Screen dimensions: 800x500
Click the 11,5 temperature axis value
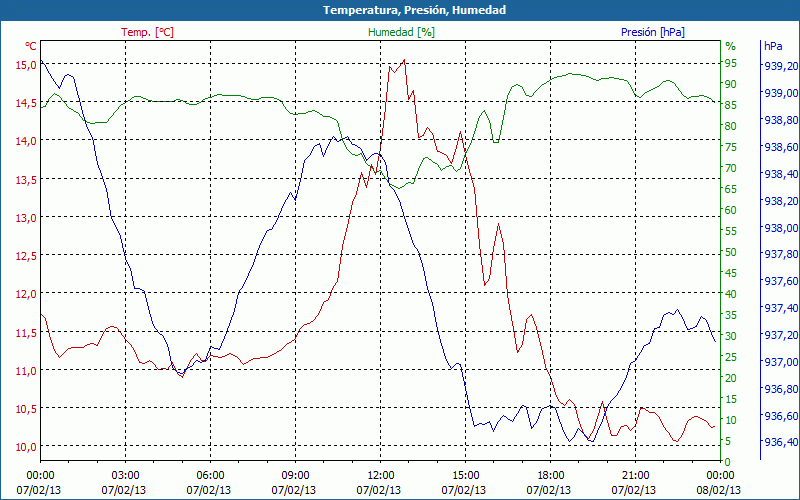coord(27,333)
